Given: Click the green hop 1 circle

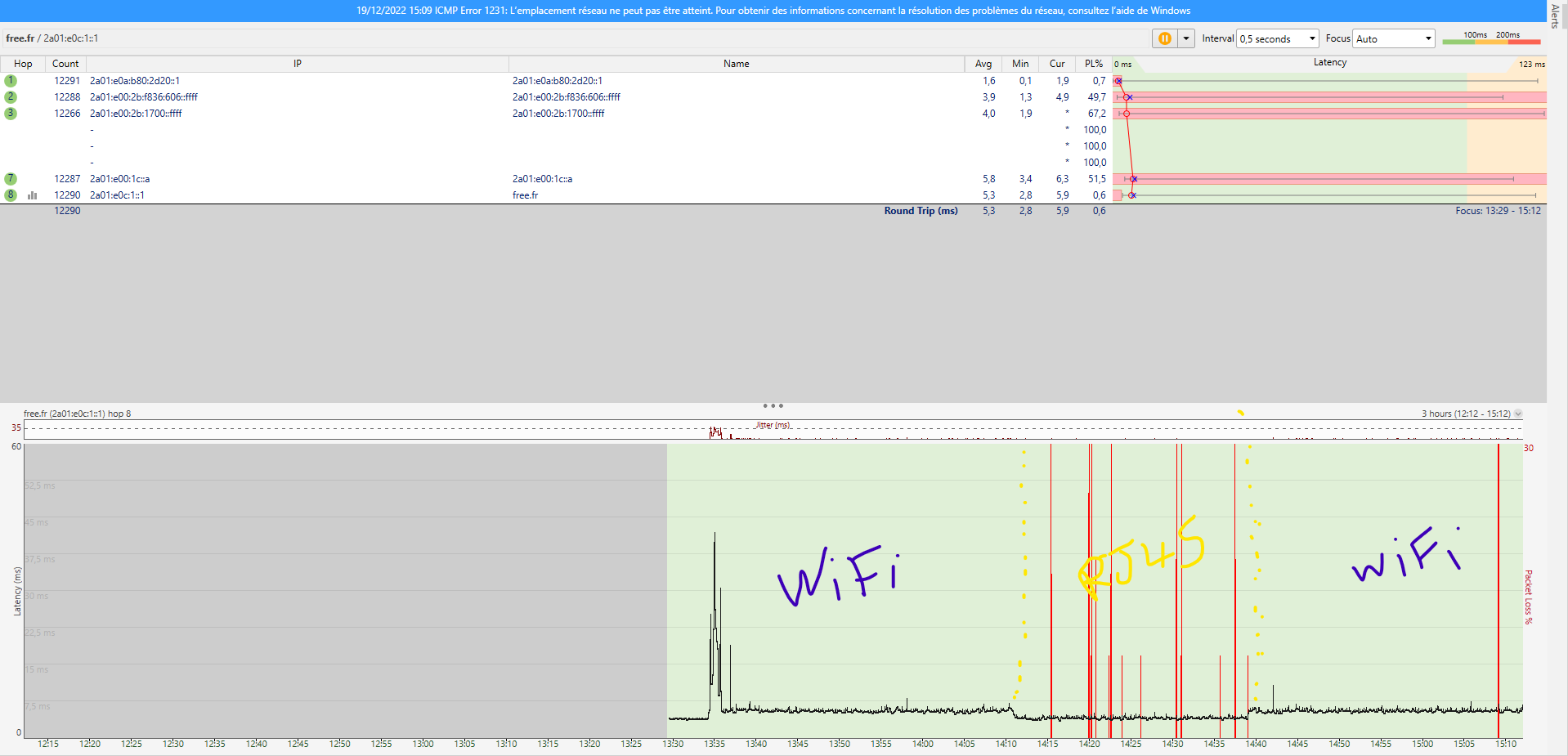Looking at the screenshot, I should click(x=11, y=81).
